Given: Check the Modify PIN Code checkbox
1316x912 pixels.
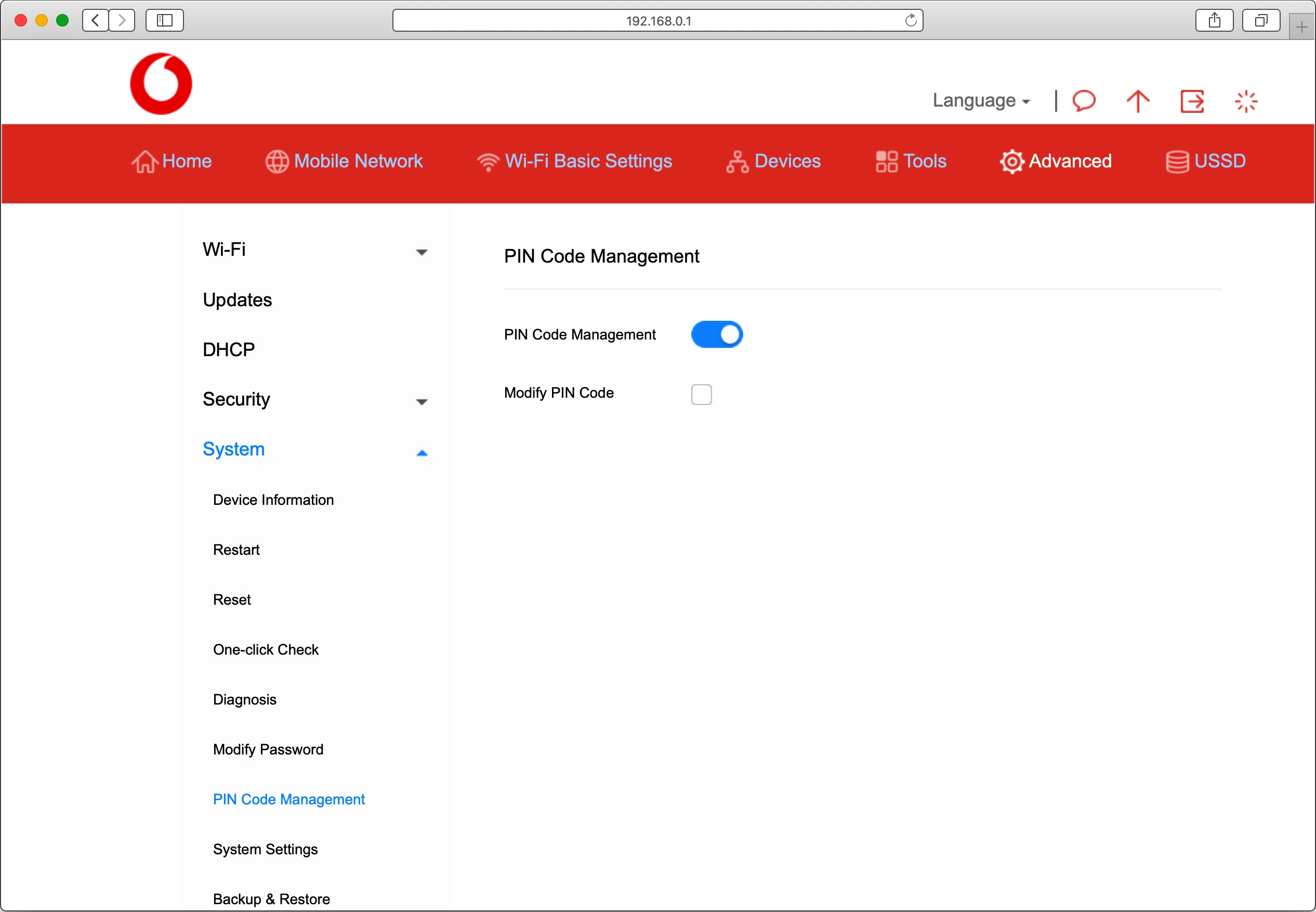Looking at the screenshot, I should point(701,394).
